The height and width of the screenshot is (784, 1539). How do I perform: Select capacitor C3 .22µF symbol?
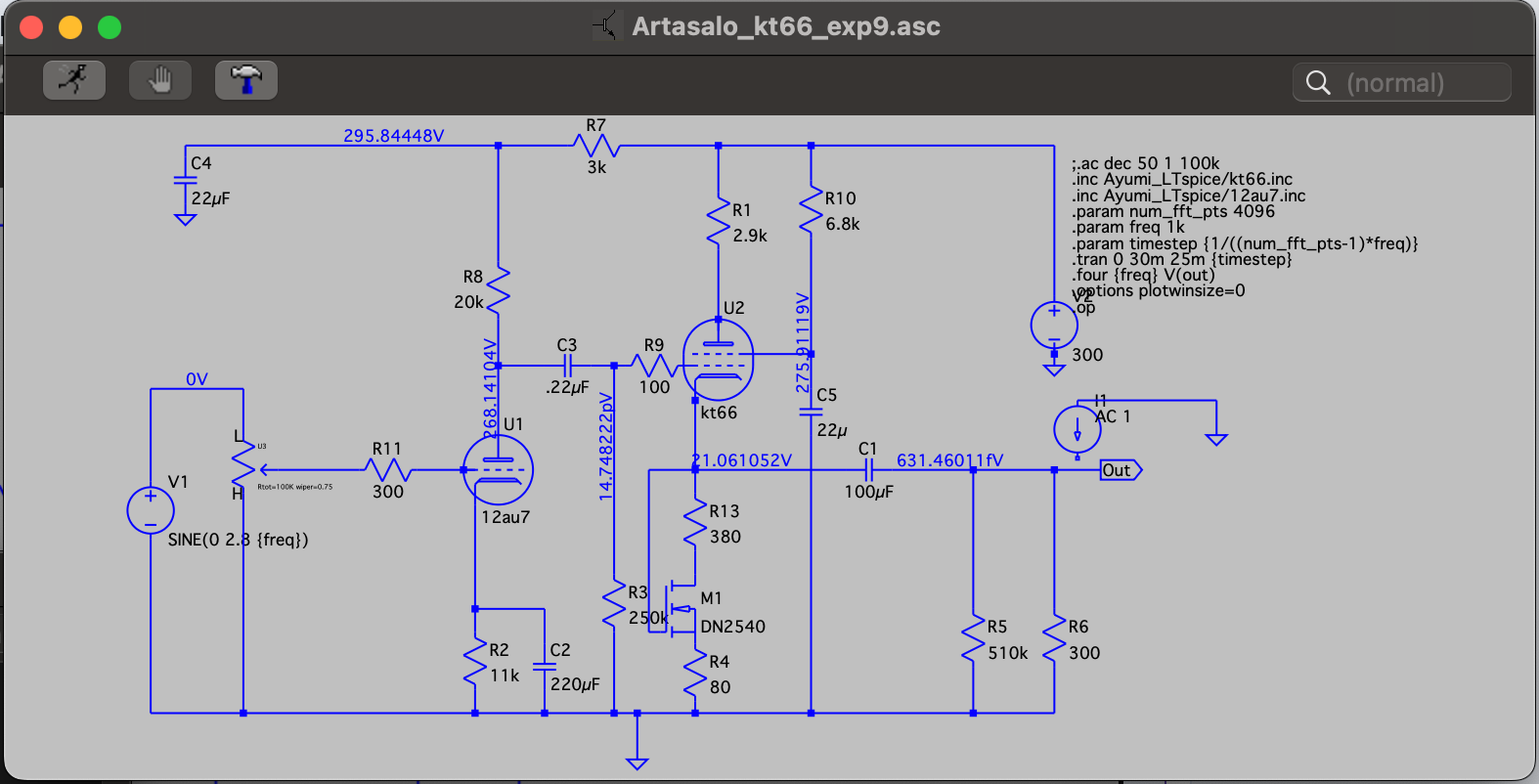567,366
